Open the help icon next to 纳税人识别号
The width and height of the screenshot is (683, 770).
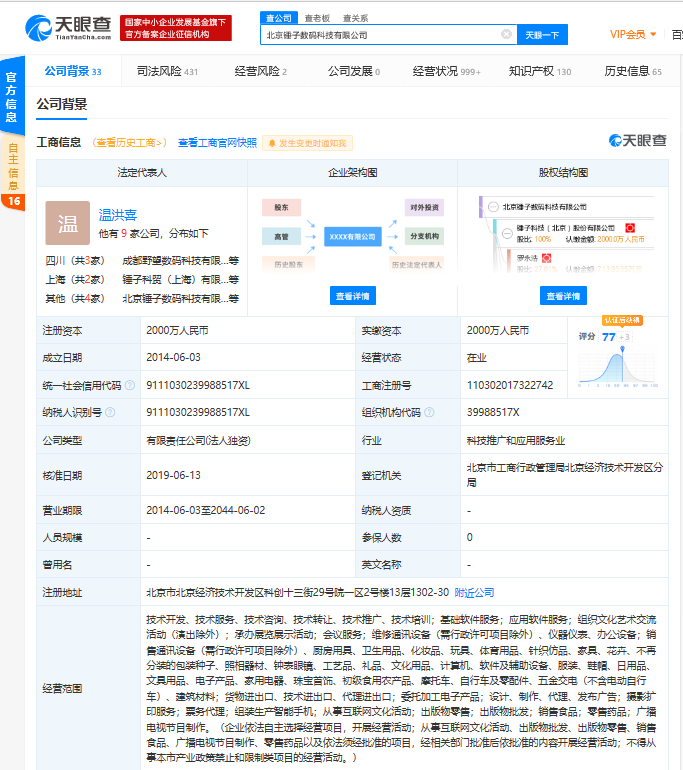[110, 412]
